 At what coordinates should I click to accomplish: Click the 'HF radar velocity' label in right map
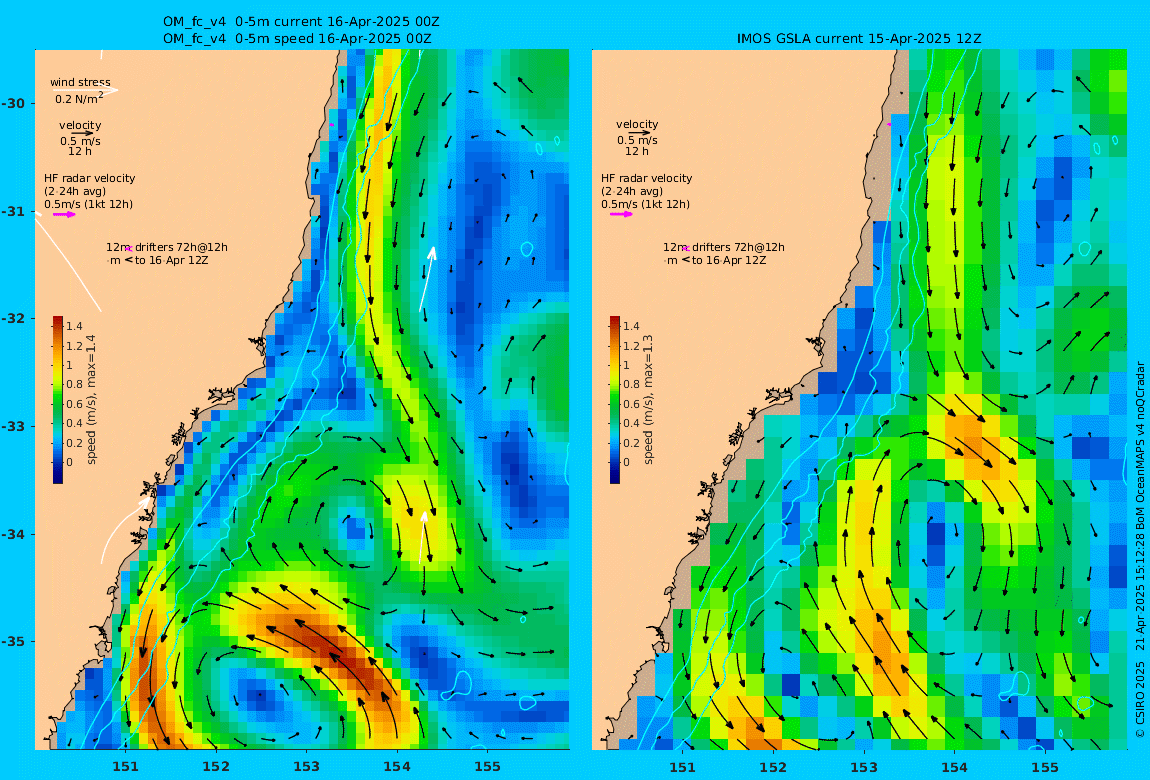pyautogui.click(x=646, y=178)
